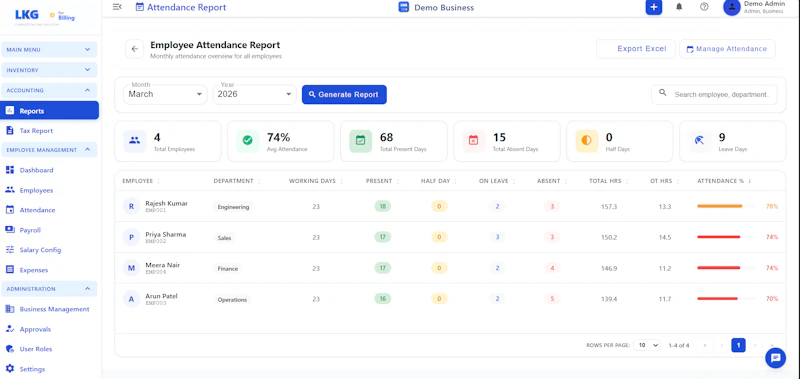
Task: Open the Month dropdown showing March
Action: pos(165,94)
